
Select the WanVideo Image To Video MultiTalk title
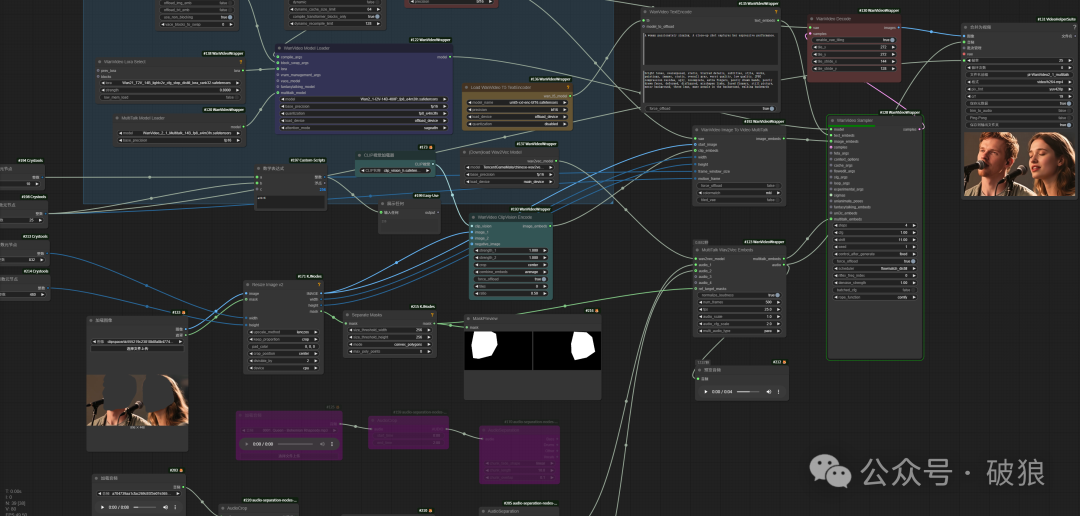click(x=735, y=130)
